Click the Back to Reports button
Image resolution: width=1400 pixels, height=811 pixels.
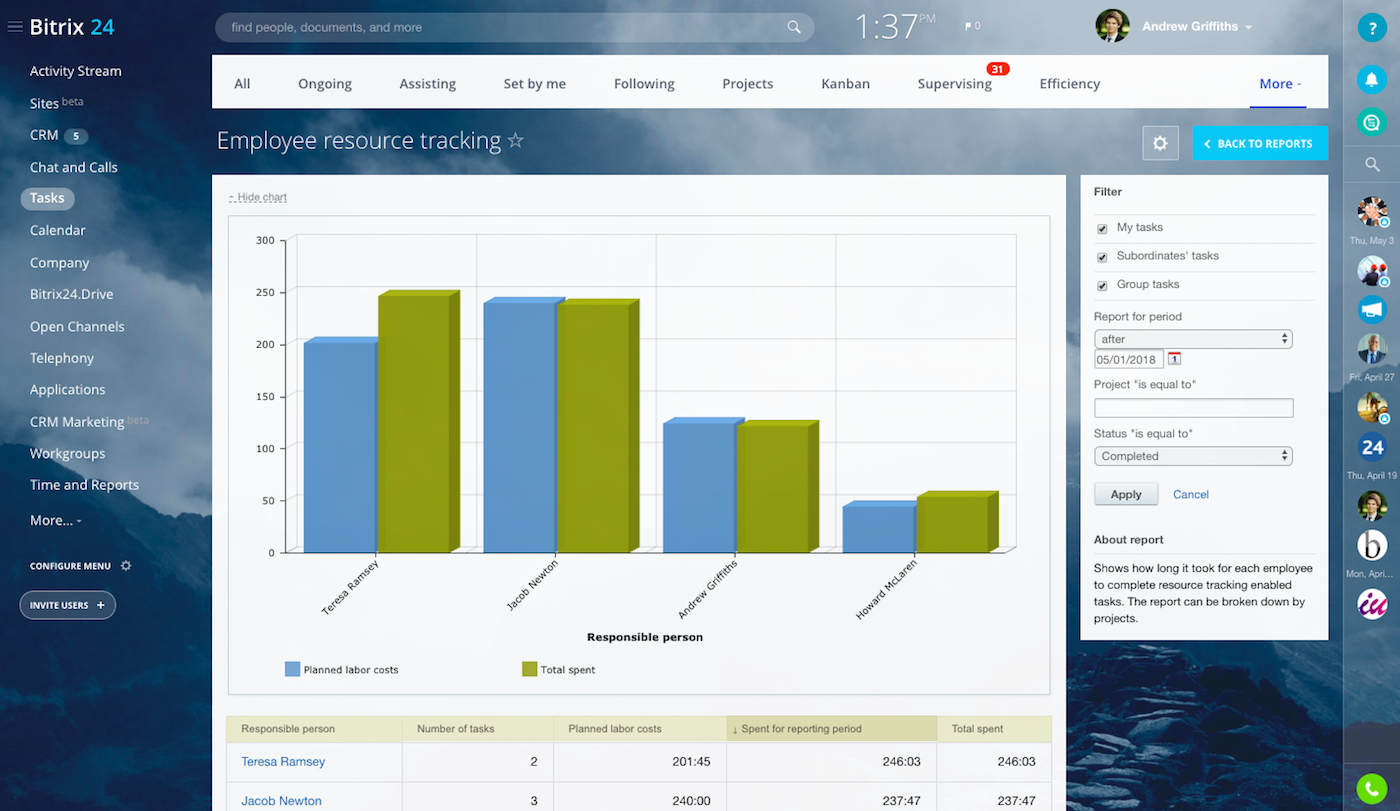point(1260,143)
